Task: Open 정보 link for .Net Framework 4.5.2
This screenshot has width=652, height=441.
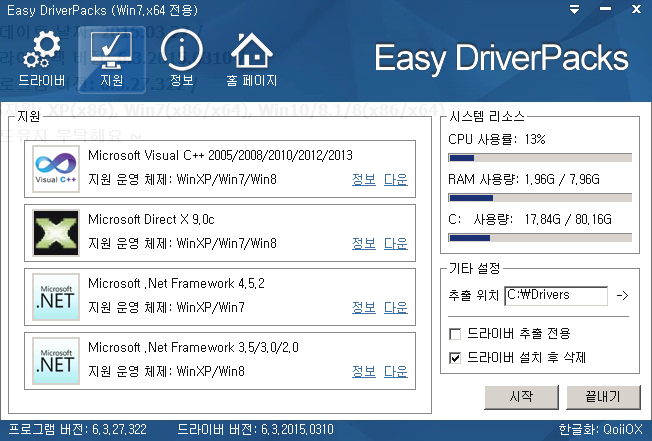Action: pyautogui.click(x=364, y=308)
